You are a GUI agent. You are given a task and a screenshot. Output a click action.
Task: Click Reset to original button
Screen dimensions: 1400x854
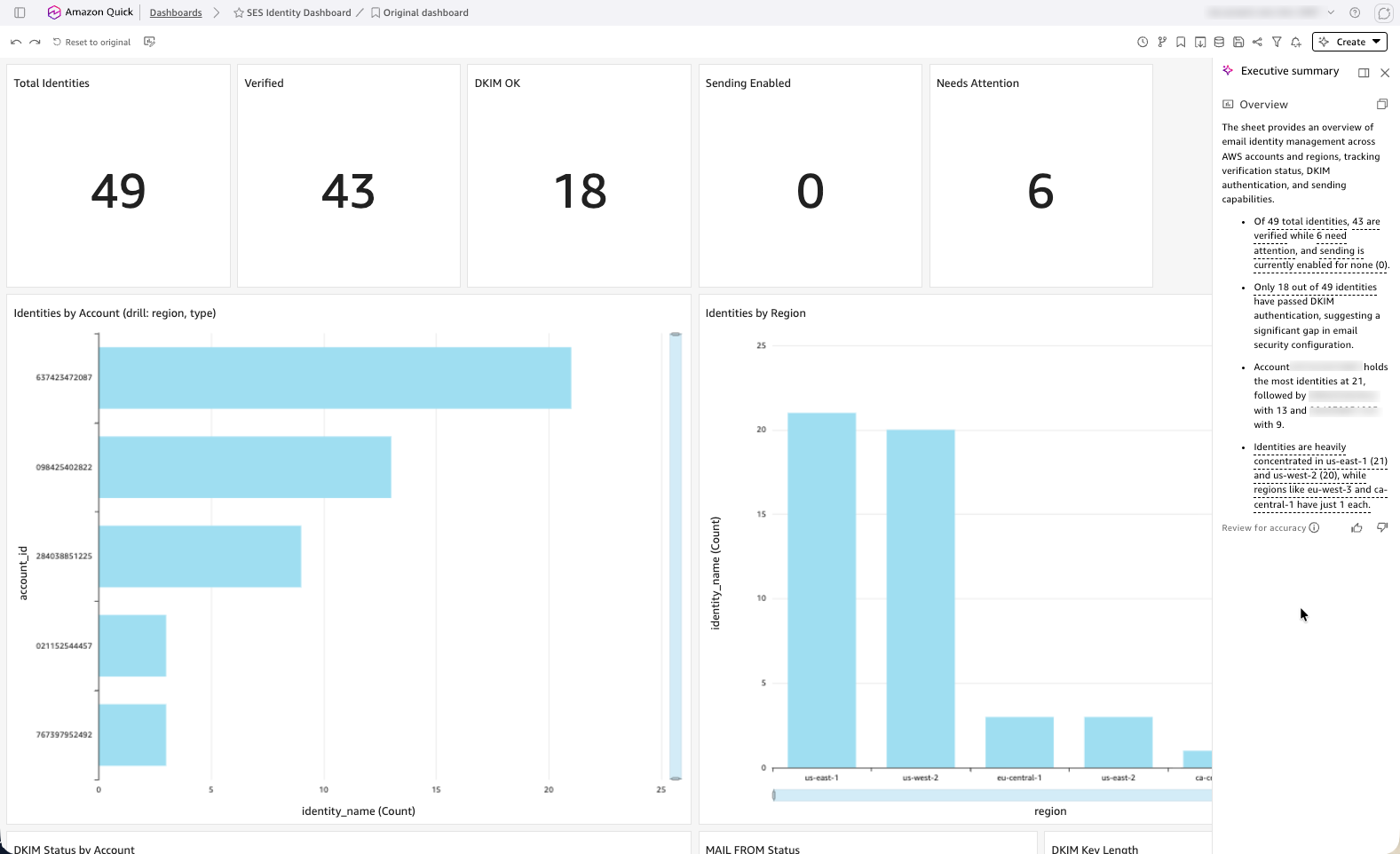91,42
